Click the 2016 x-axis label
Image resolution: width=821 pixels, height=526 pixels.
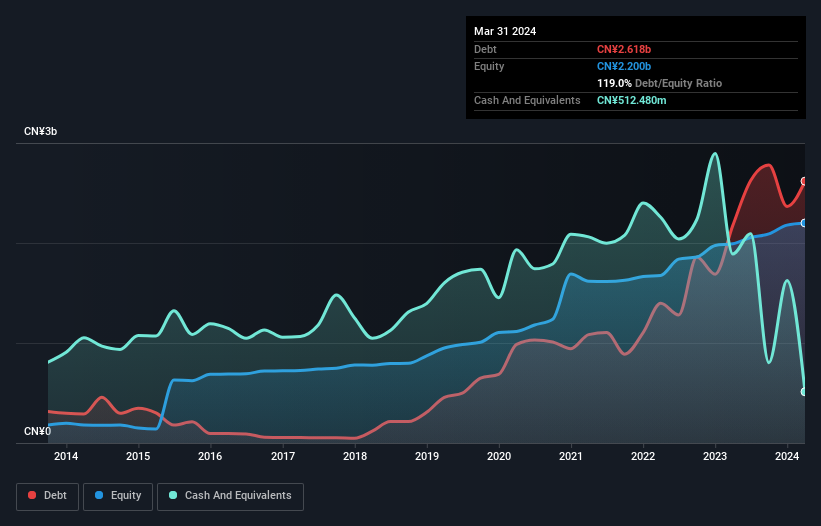tap(210, 456)
